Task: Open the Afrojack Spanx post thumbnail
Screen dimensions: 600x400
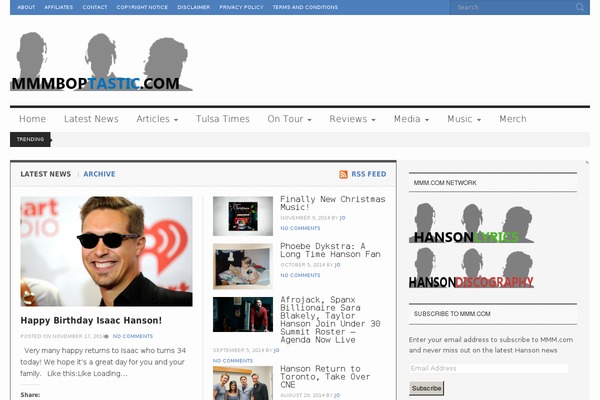Action: point(243,314)
